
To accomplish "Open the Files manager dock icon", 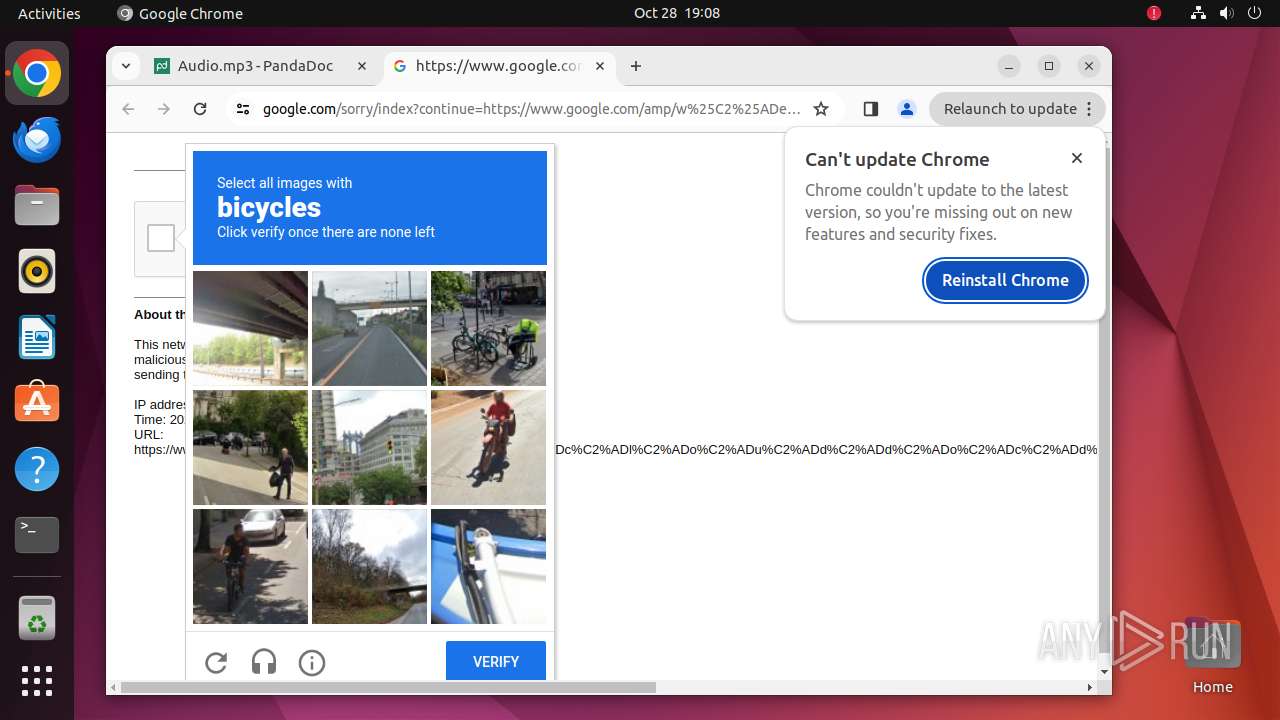I will point(37,205).
